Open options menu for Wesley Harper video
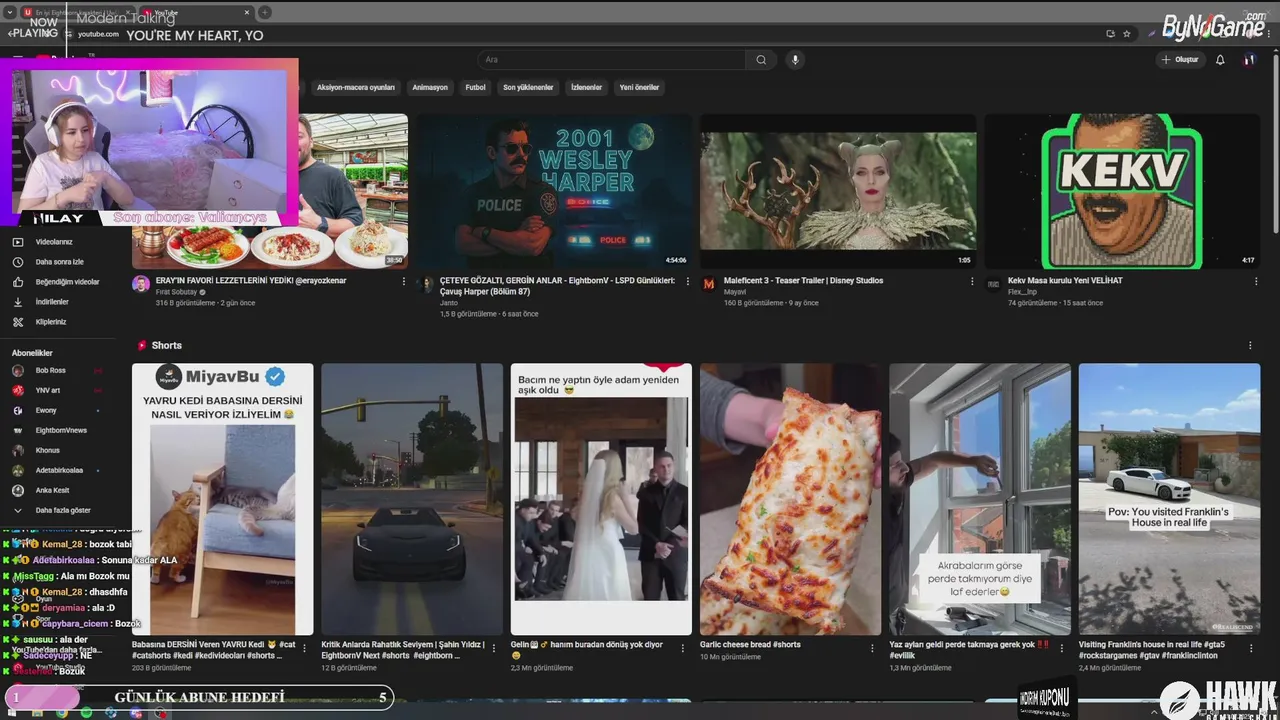This screenshot has height=720, width=1280. coord(688,282)
